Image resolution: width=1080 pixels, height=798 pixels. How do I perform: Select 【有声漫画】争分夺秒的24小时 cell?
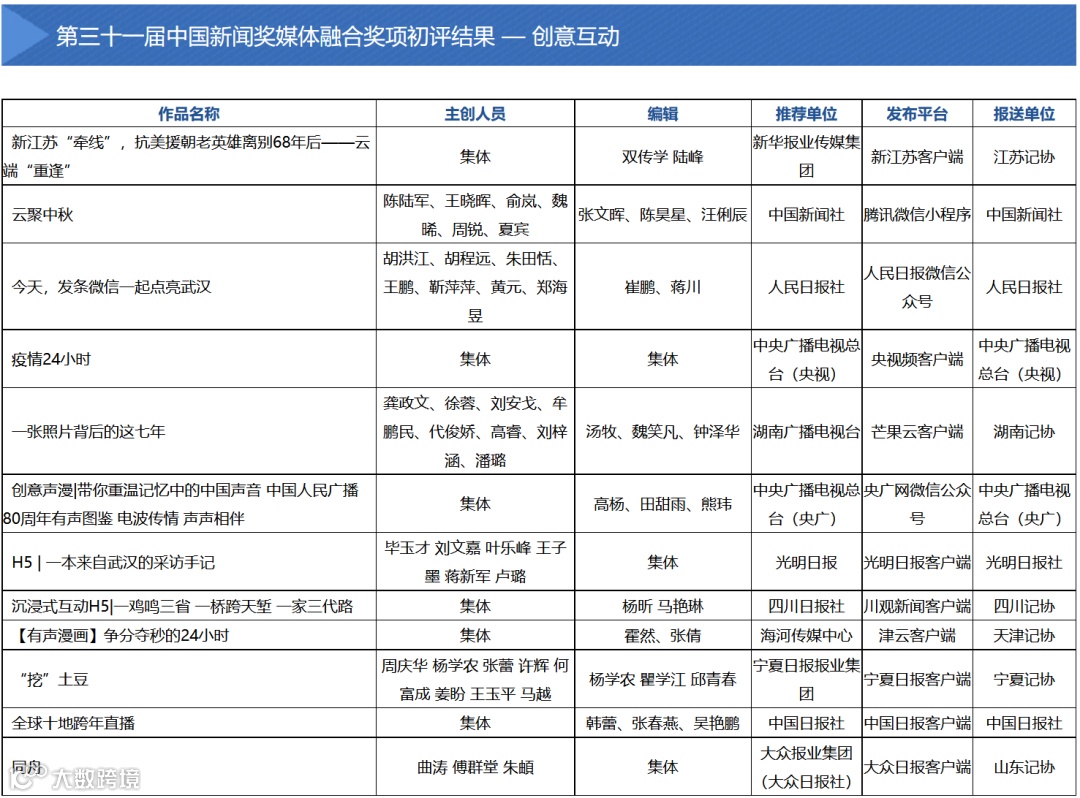(x=189, y=635)
